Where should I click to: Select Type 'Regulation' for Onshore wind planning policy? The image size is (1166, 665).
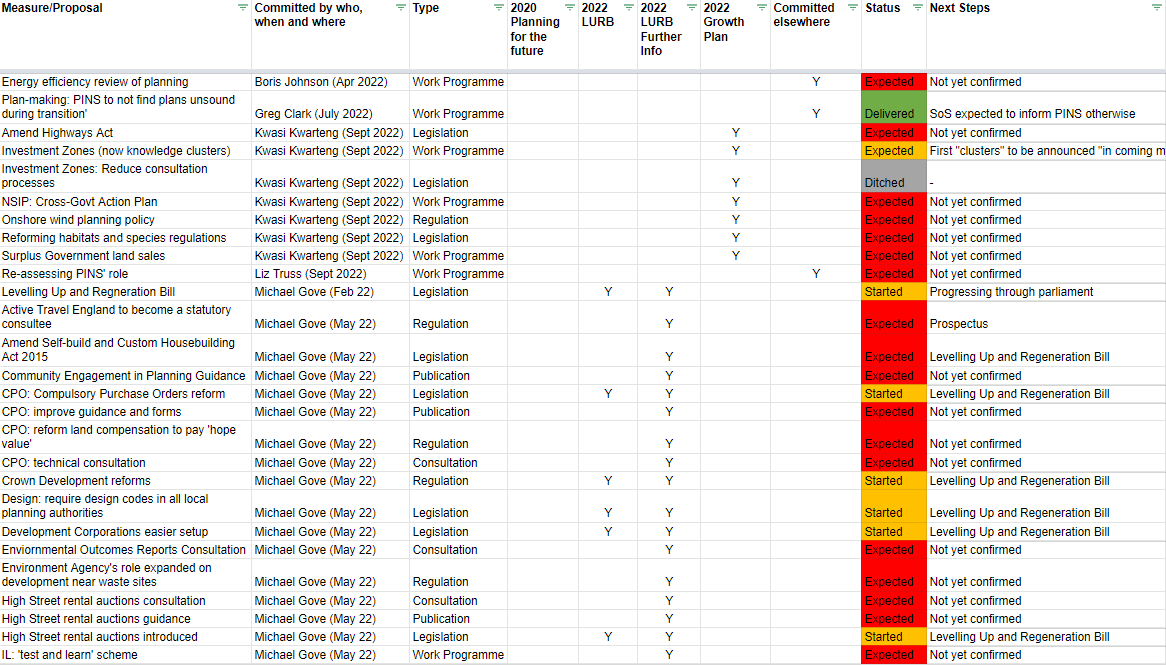click(459, 220)
